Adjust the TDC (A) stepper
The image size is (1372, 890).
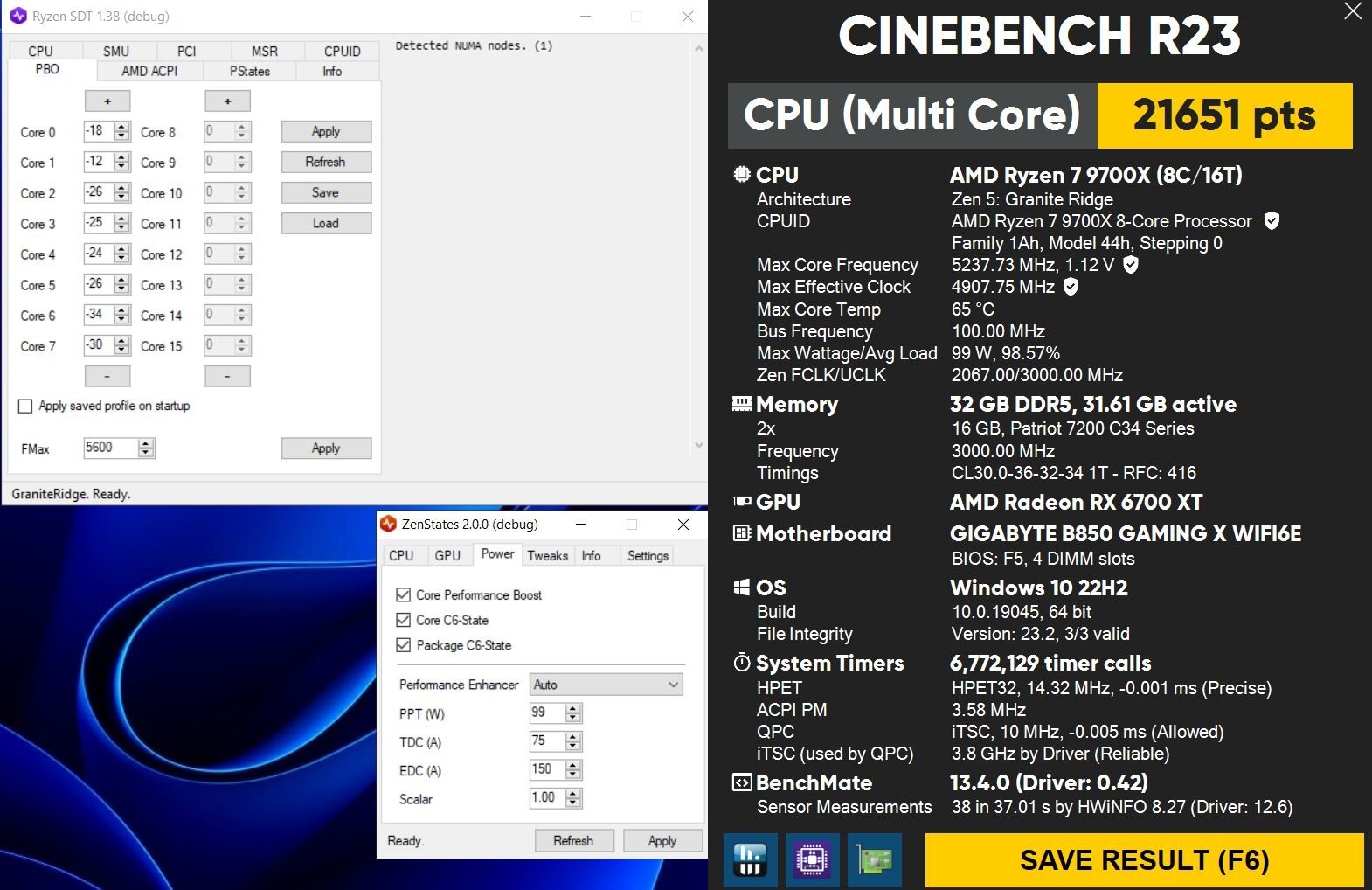573,741
